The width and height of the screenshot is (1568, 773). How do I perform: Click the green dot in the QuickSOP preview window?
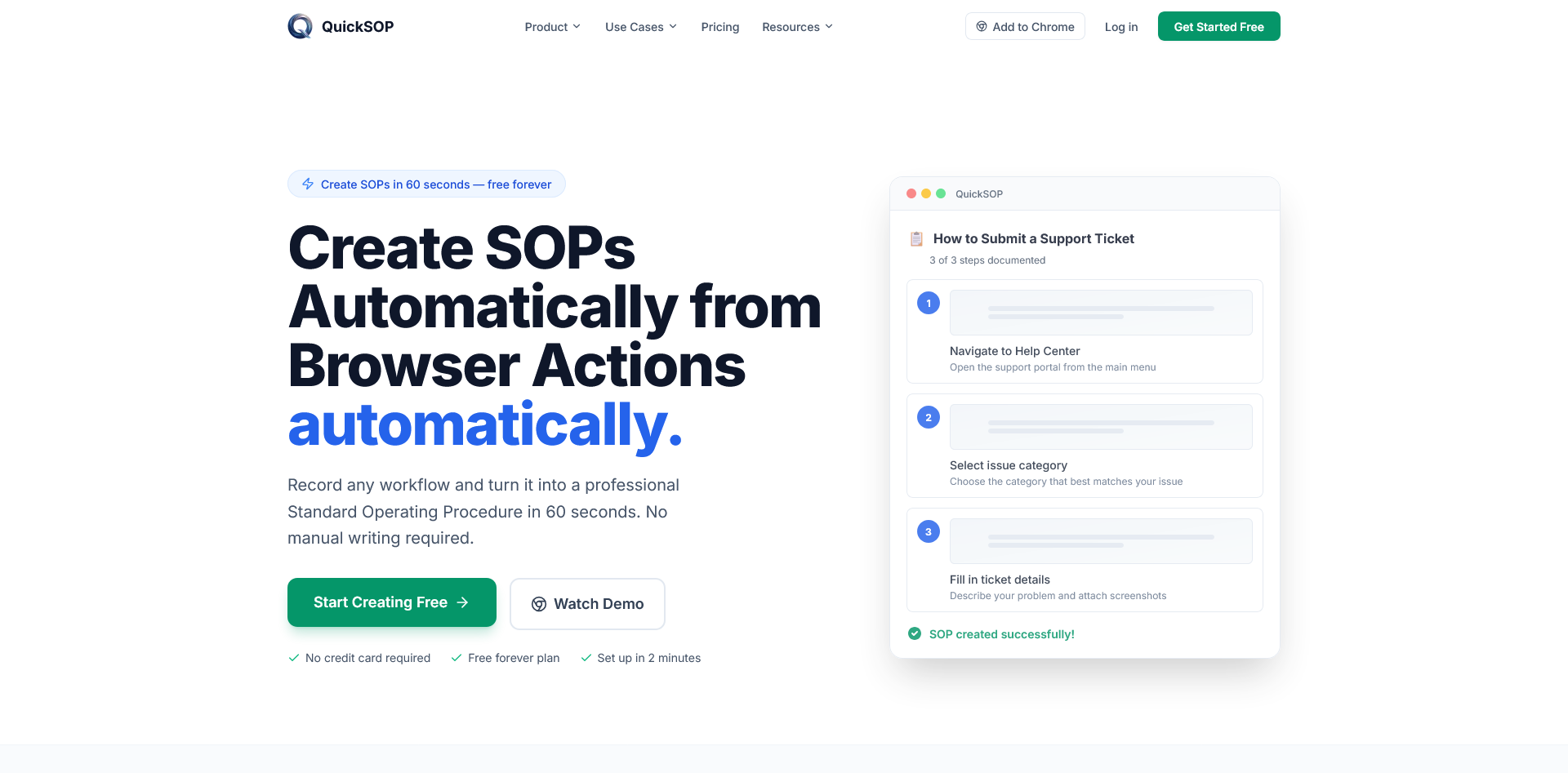click(x=941, y=193)
